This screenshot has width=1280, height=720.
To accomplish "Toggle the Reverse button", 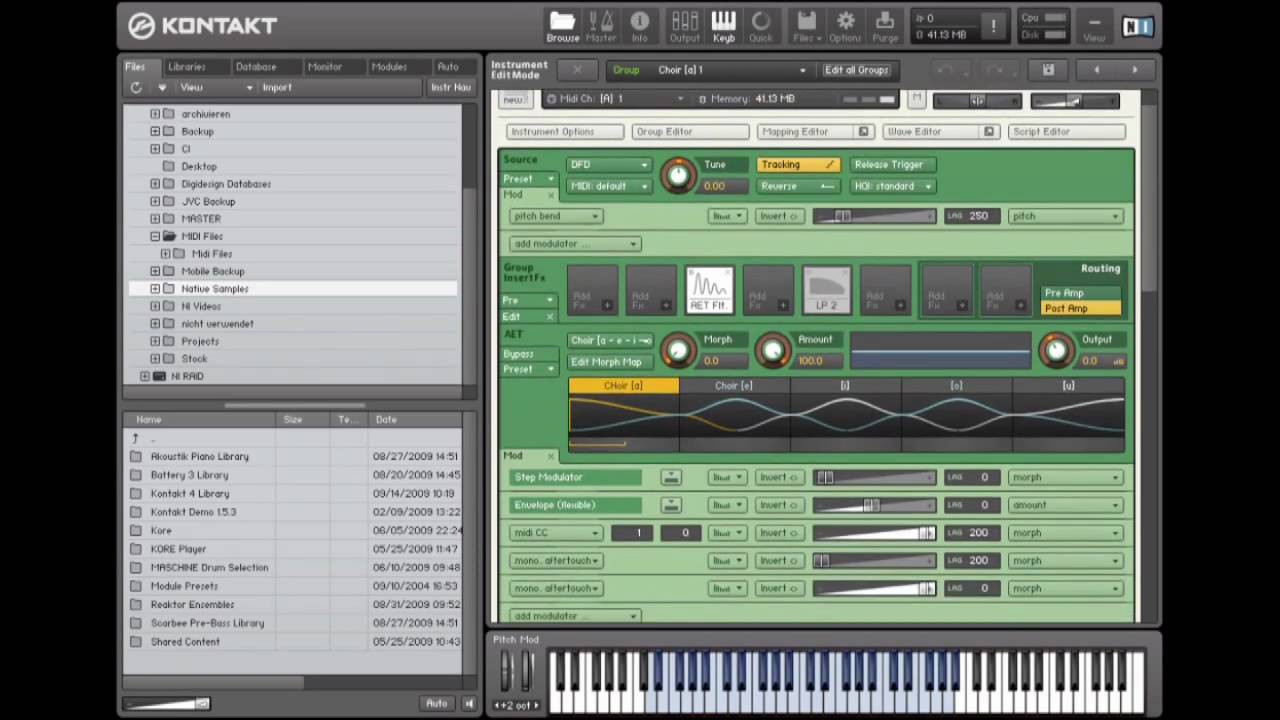I will tap(798, 187).
